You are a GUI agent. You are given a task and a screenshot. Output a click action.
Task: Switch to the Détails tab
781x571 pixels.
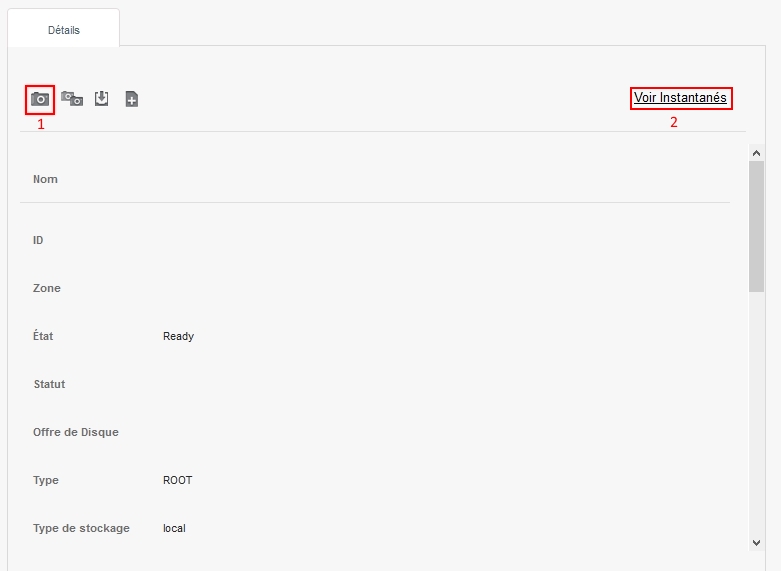tap(64, 30)
